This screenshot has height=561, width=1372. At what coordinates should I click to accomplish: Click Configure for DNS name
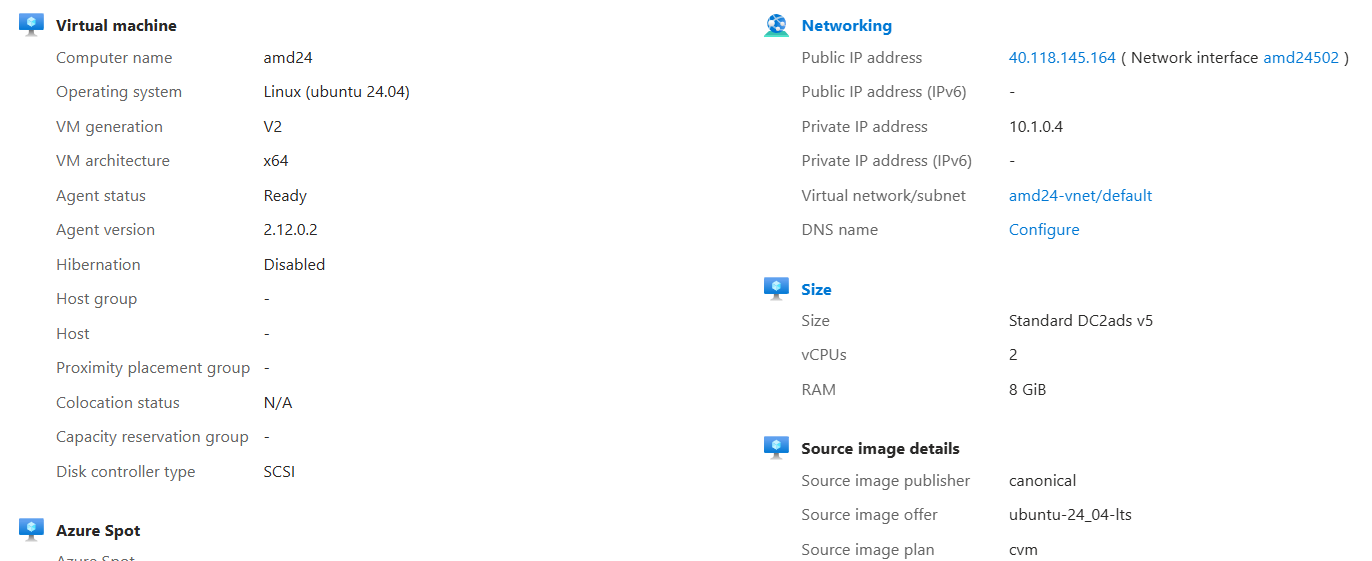click(x=1044, y=230)
